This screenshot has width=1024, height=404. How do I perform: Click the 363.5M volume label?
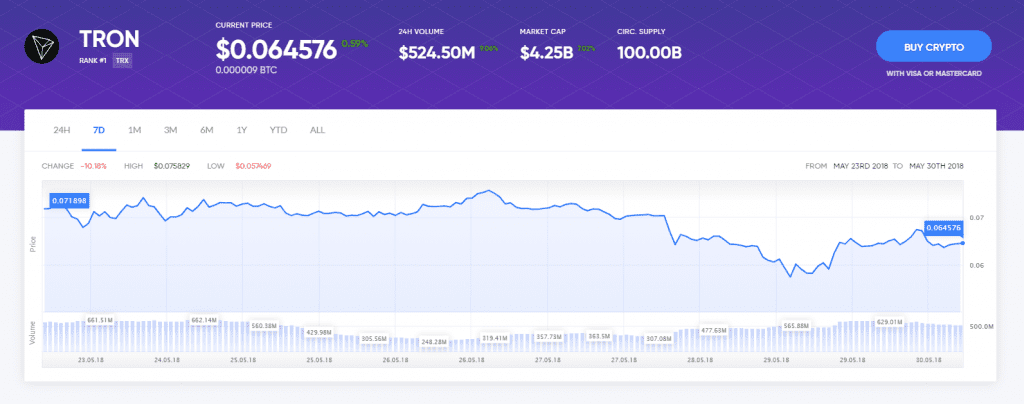(599, 335)
